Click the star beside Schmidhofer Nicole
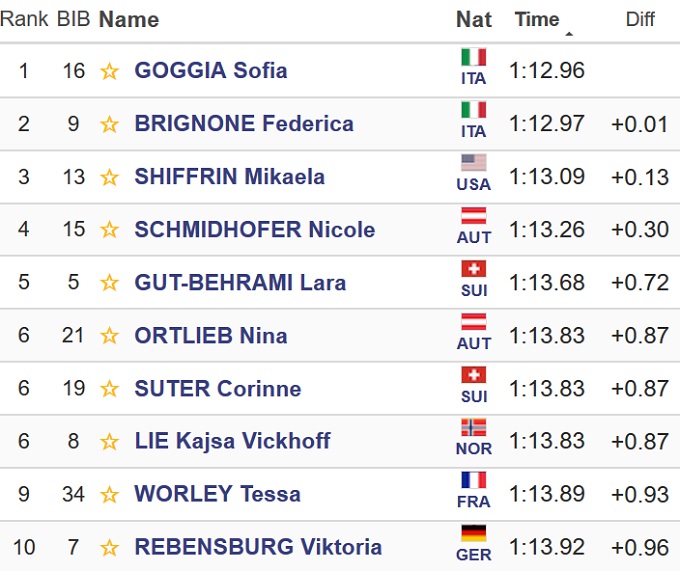This screenshot has width=680, height=571. [x=109, y=230]
